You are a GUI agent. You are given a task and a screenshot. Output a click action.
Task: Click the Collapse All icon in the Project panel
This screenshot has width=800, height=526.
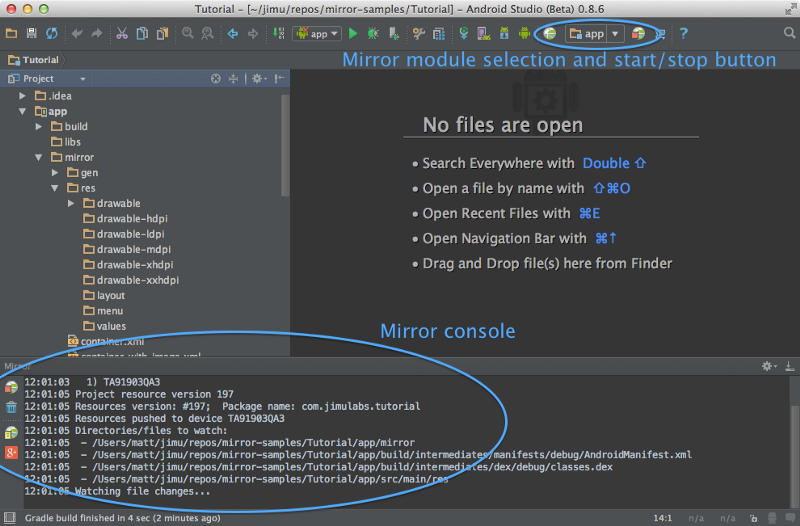coord(233,79)
